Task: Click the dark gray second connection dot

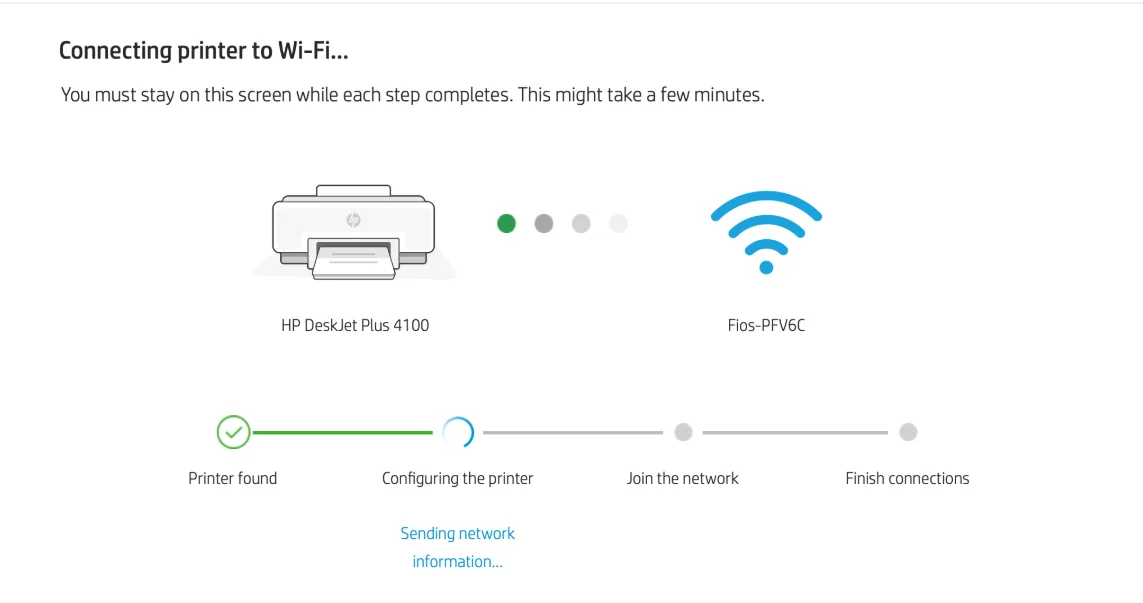Action: [544, 224]
